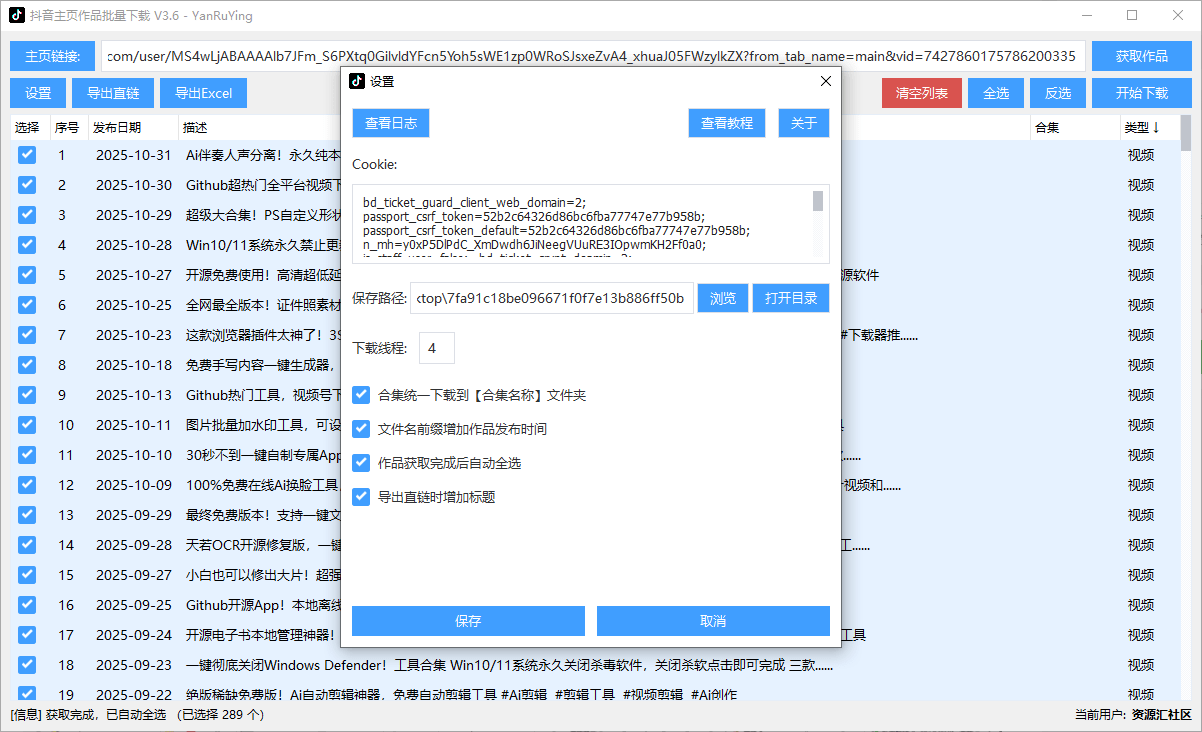
Task: View tutorial via 查看教程
Action: (726, 122)
